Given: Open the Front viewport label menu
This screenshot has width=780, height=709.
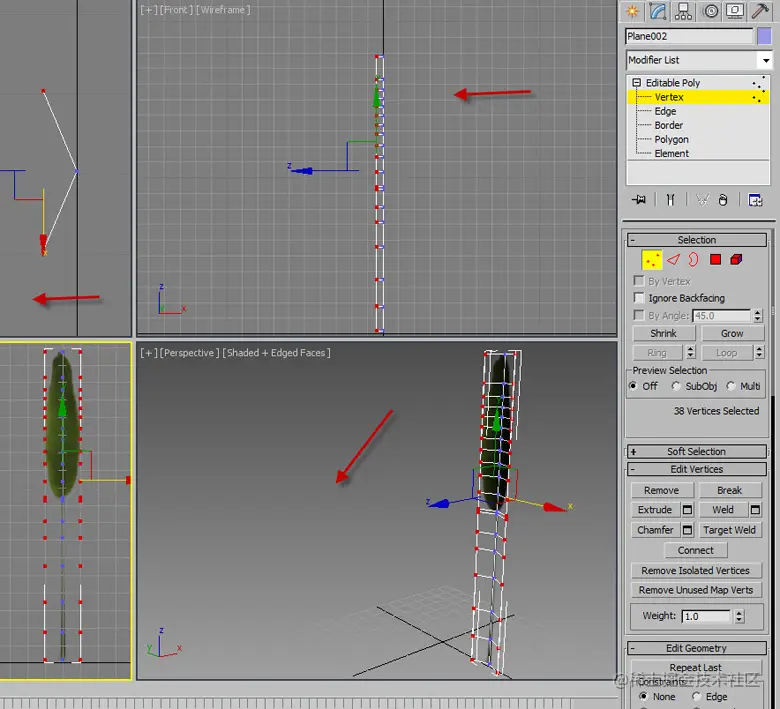Looking at the screenshot, I should click(176, 10).
